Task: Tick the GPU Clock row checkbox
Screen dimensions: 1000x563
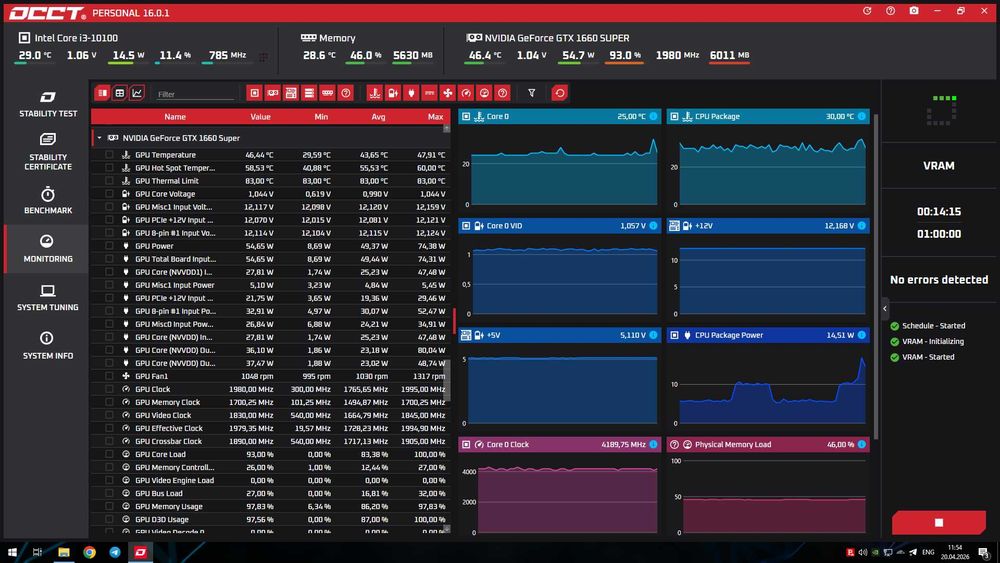Action: point(110,389)
